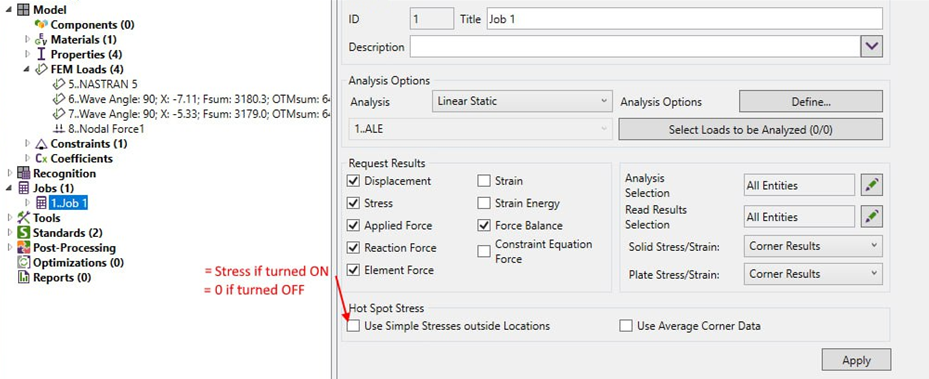Viewport: 929px width, 379px height.
Task: Click Select Loads to be Analyzed
Action: (751, 130)
